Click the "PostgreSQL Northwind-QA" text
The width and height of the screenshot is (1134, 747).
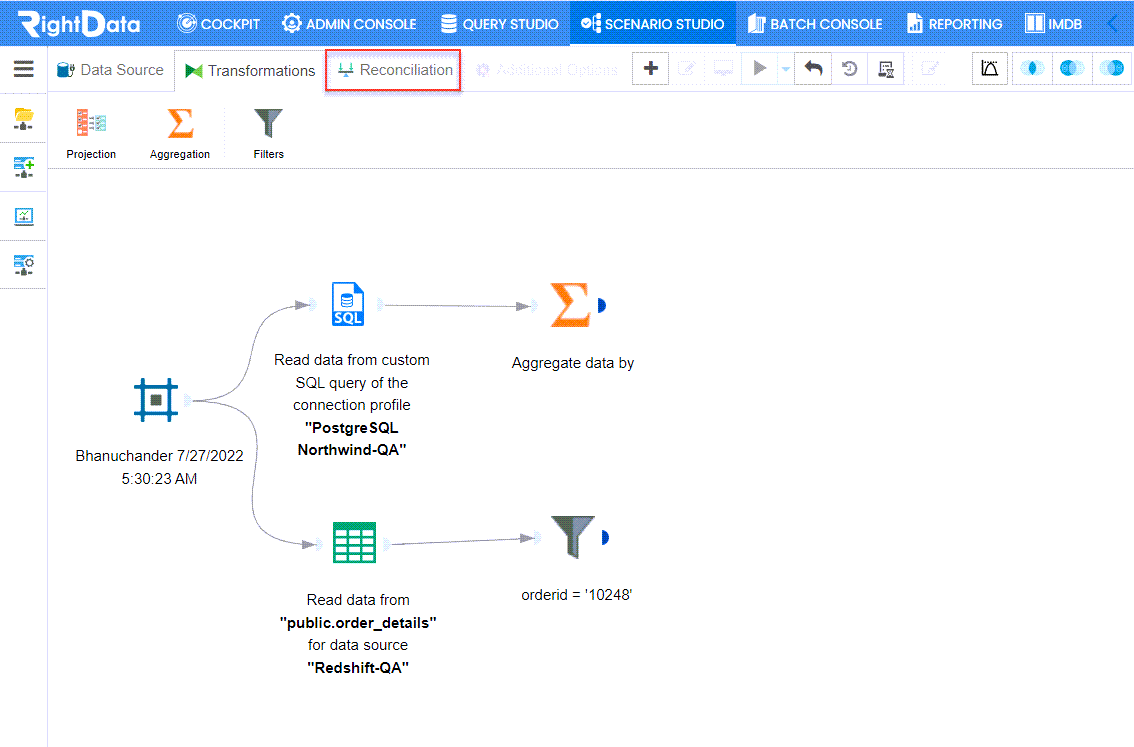click(x=352, y=439)
